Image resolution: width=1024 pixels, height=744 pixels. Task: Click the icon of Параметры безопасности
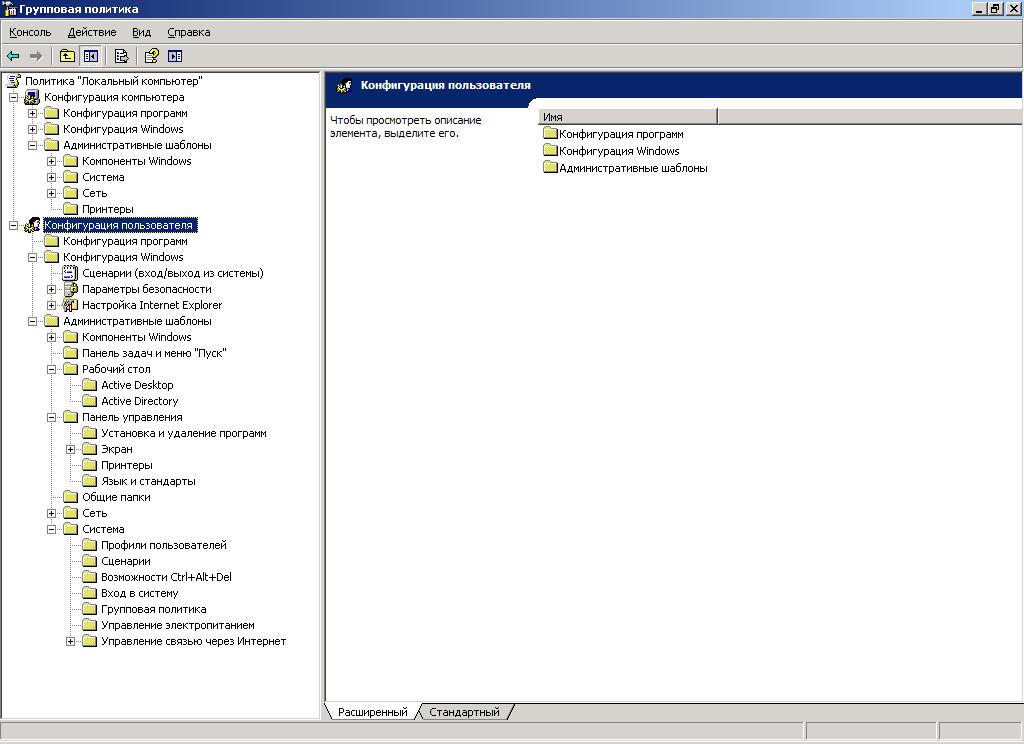[70, 289]
